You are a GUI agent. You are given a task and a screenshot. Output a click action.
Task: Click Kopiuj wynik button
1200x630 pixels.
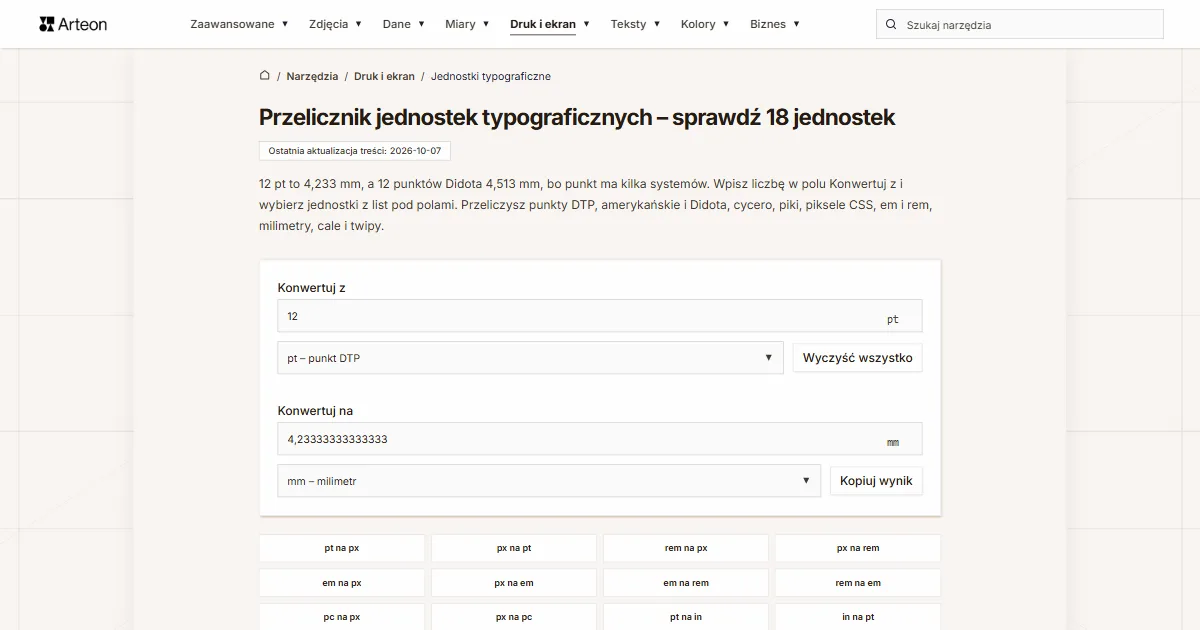pos(876,481)
